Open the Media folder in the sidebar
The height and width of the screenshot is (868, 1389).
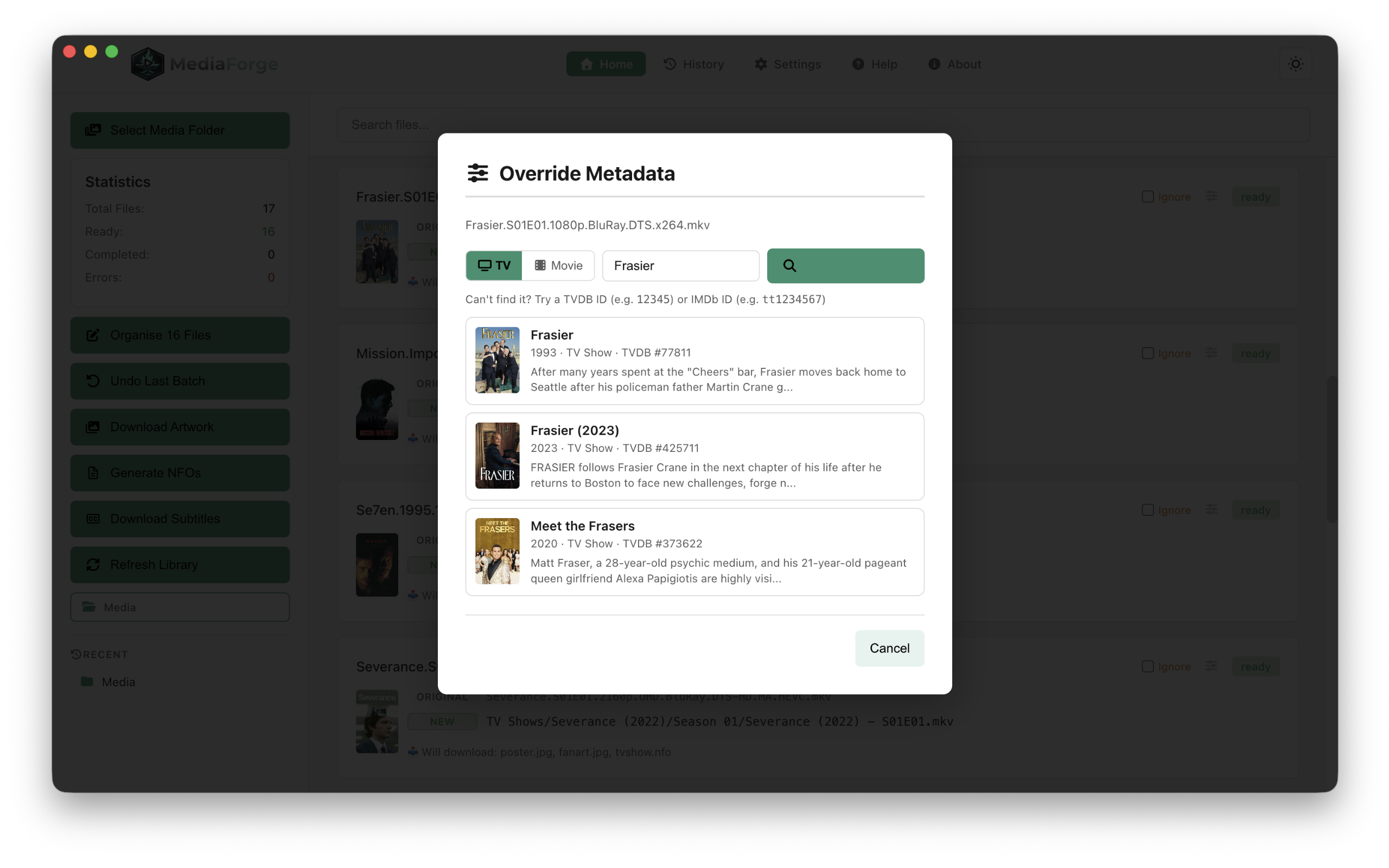point(180,607)
